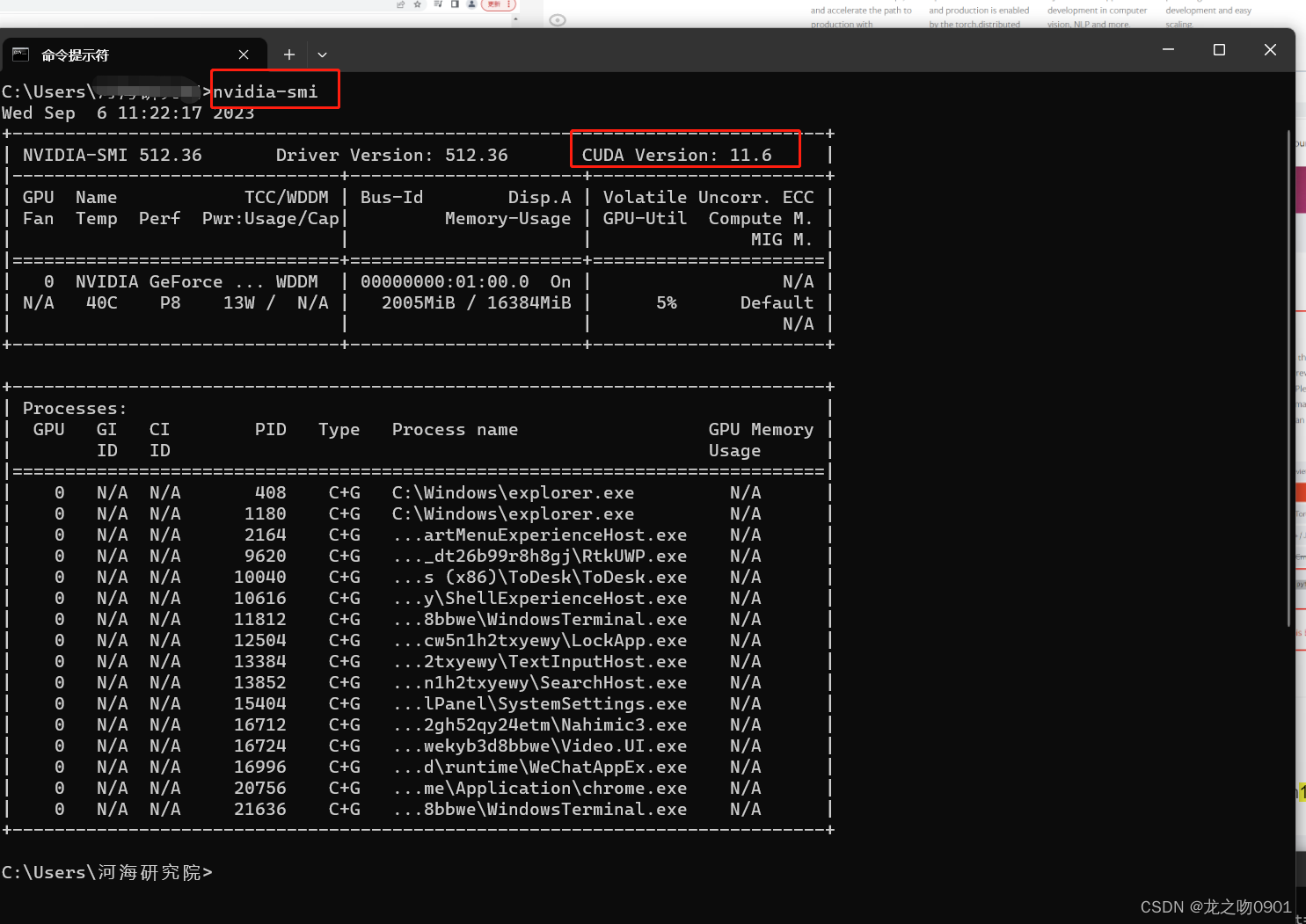Click the typed nvidia-smi command text
The image size is (1306, 924).
click(265, 91)
